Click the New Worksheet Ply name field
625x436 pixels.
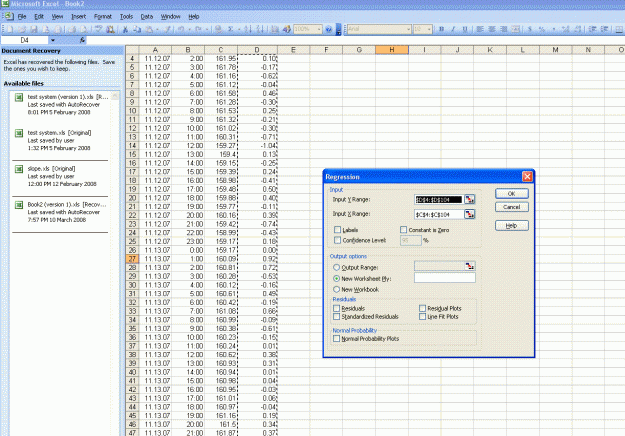445,278
